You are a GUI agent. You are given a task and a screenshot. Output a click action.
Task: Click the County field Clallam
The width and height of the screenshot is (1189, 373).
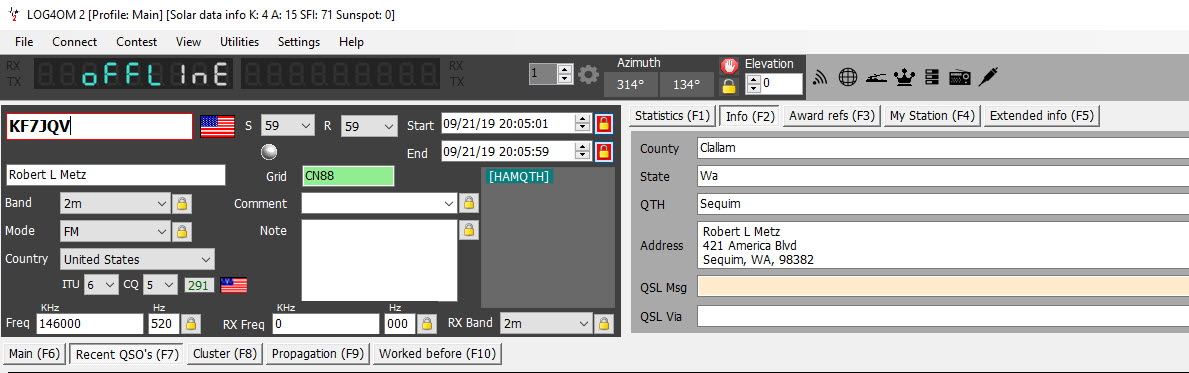pos(943,149)
